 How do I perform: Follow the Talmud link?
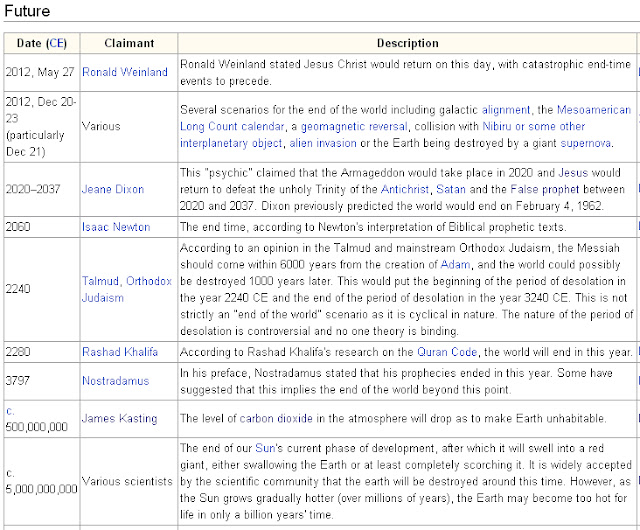100,281
